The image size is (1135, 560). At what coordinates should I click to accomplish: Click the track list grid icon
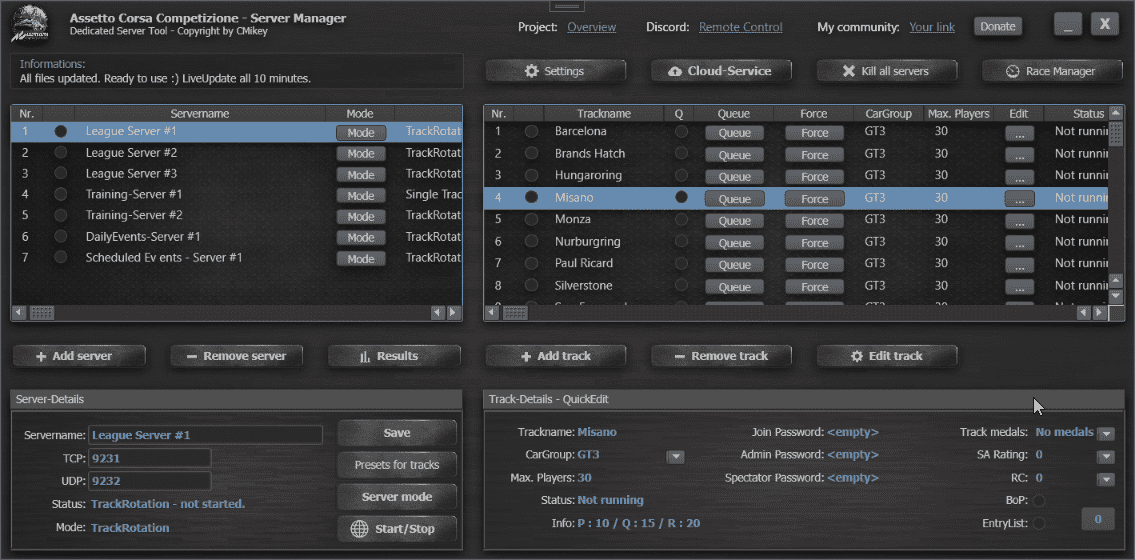coord(515,313)
